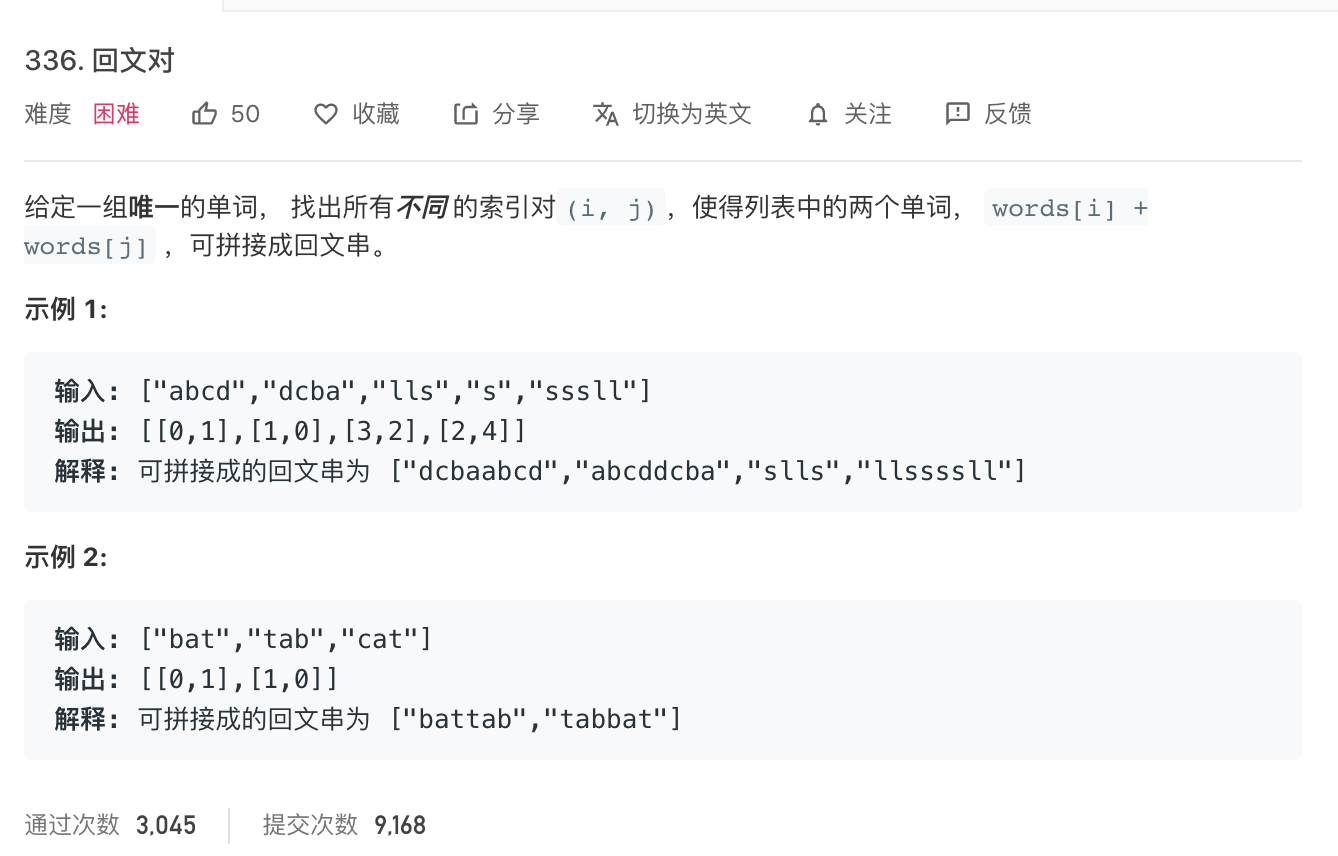Click the bell notification icon
This screenshot has height=856, width=1338.
point(818,115)
